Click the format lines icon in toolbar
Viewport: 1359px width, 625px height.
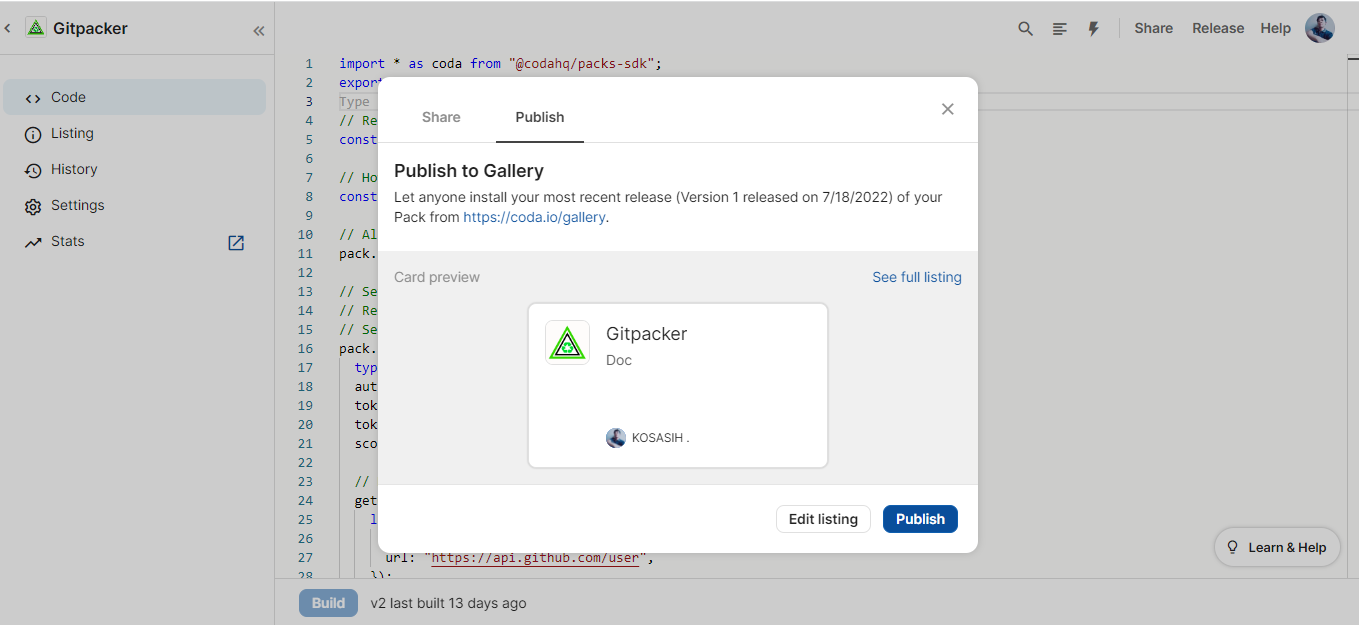(1060, 29)
